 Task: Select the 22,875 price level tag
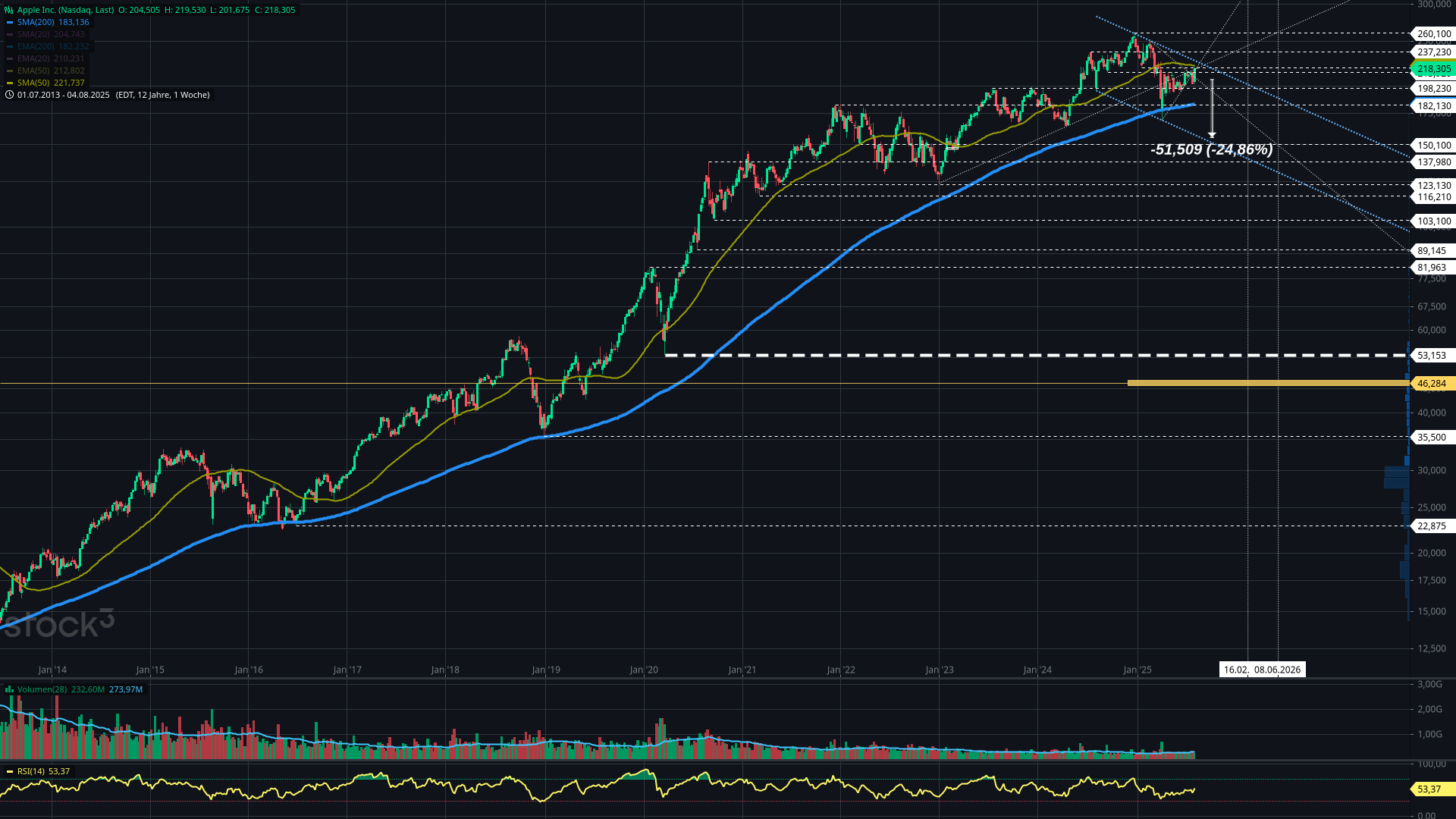1432,526
